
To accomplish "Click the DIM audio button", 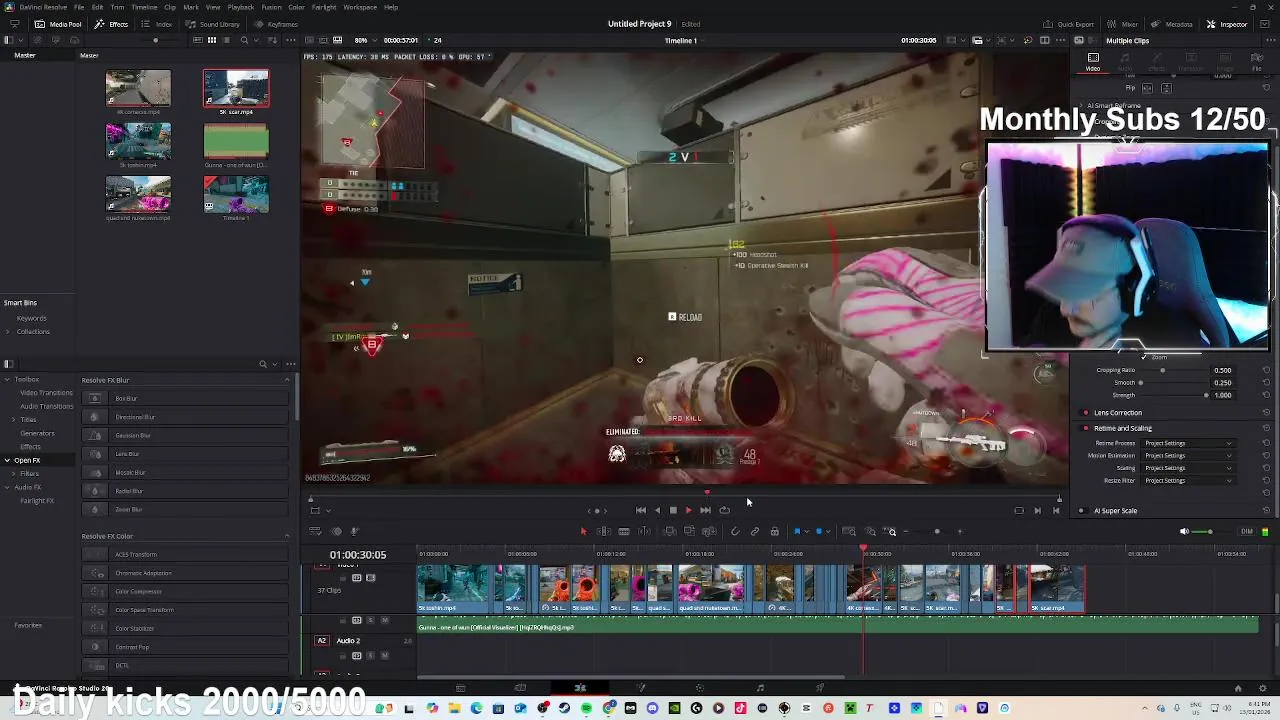I will tap(1246, 532).
